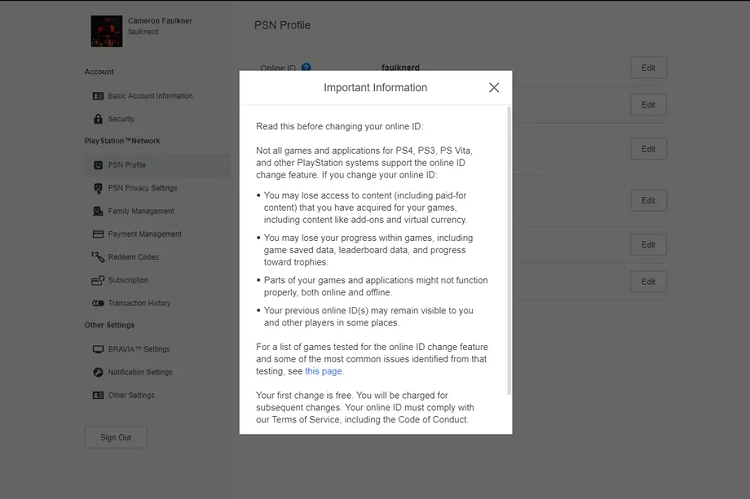Image resolution: width=750 pixels, height=499 pixels.
Task: Click the Sign Out button
Action: tap(116, 437)
